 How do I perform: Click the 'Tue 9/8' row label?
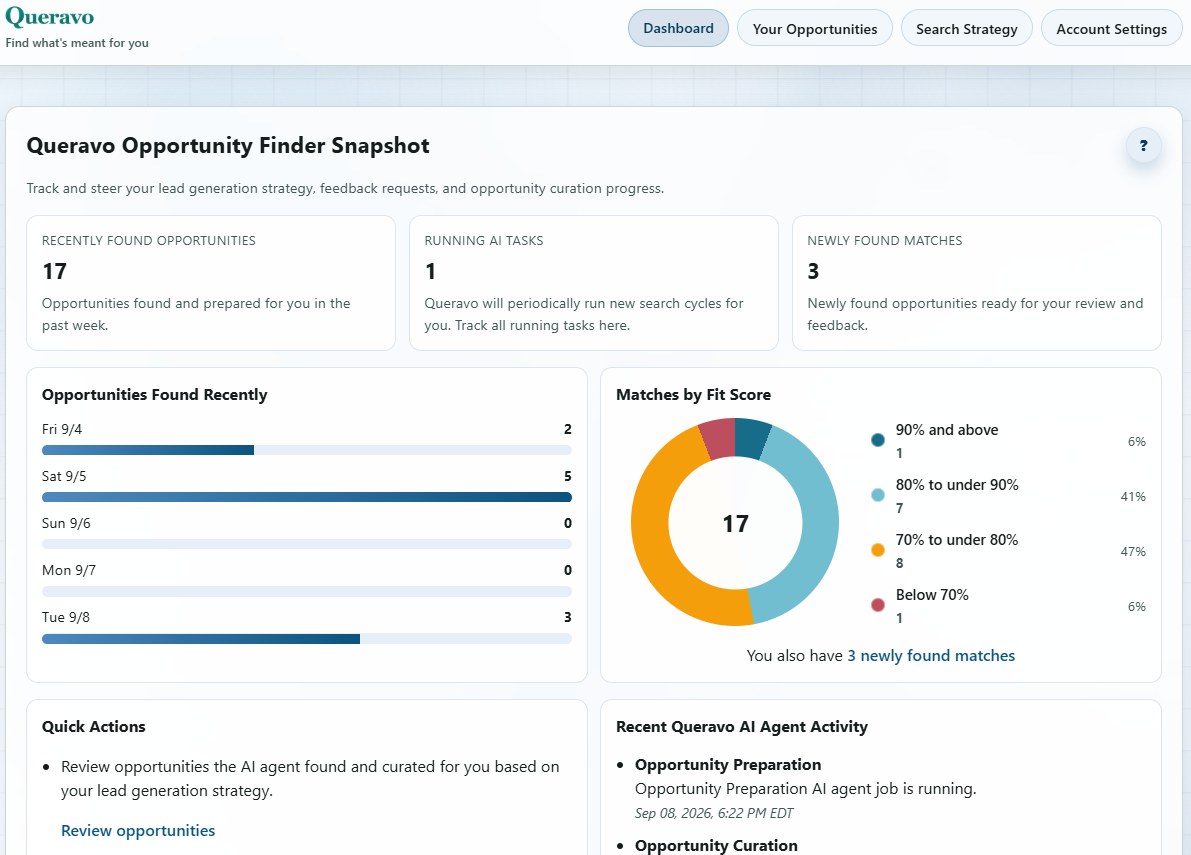[x=65, y=617]
